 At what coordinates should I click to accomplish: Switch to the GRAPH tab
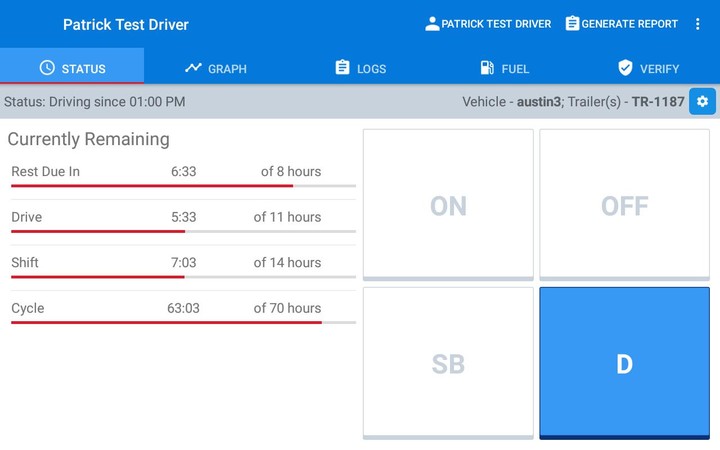pos(227,69)
